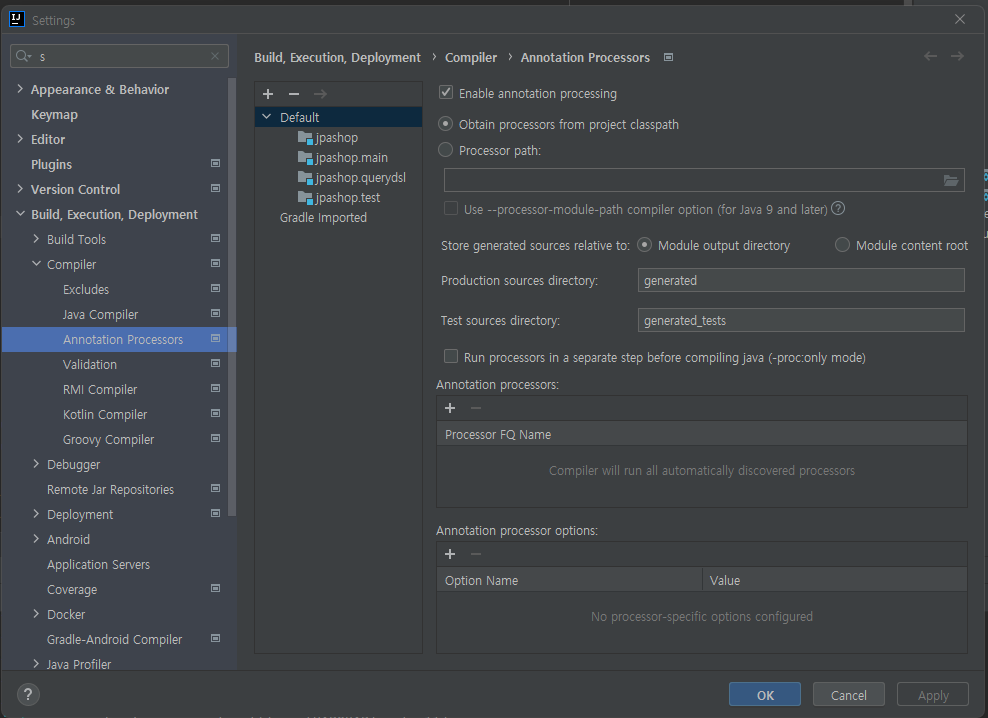Browse for a processor path folder
Screen dimensions: 988x718
point(951,180)
